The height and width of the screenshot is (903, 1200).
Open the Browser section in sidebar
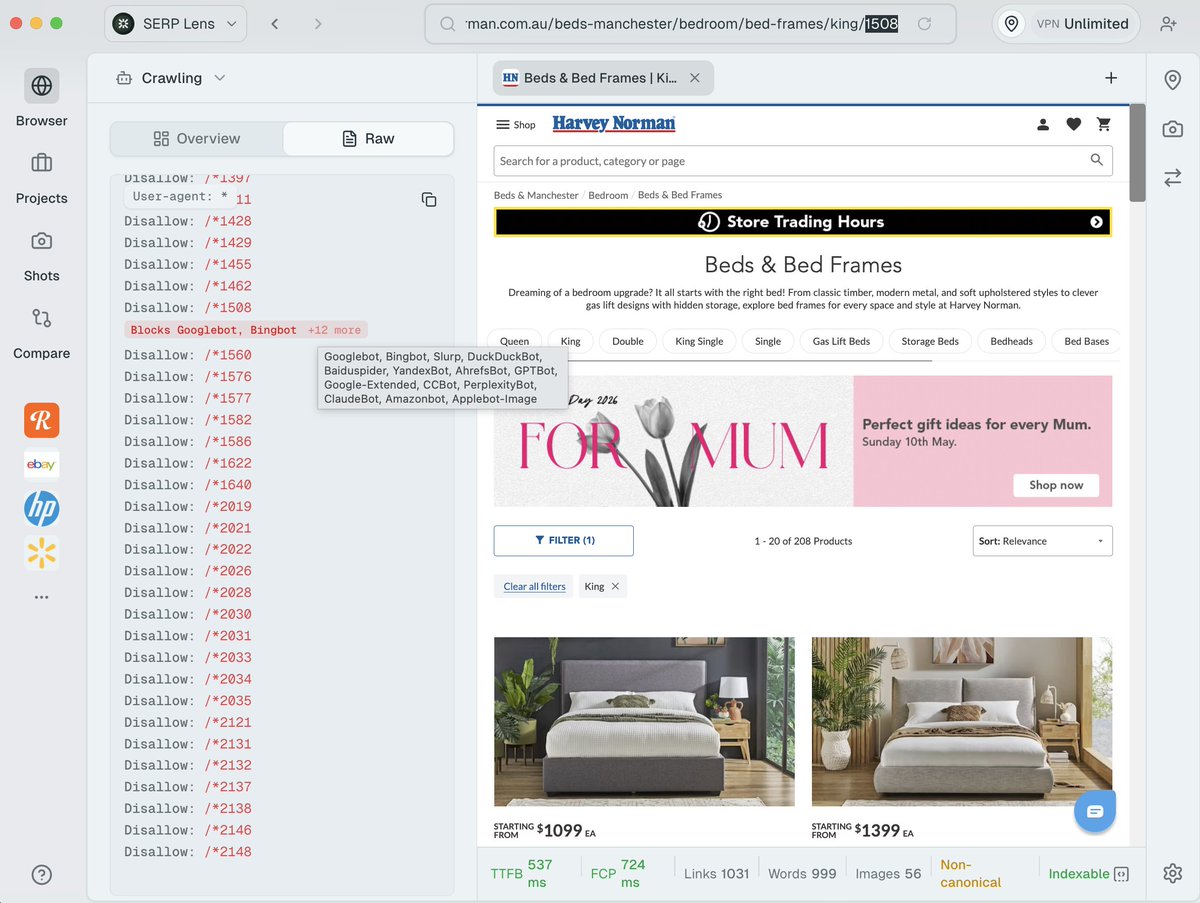coord(41,99)
